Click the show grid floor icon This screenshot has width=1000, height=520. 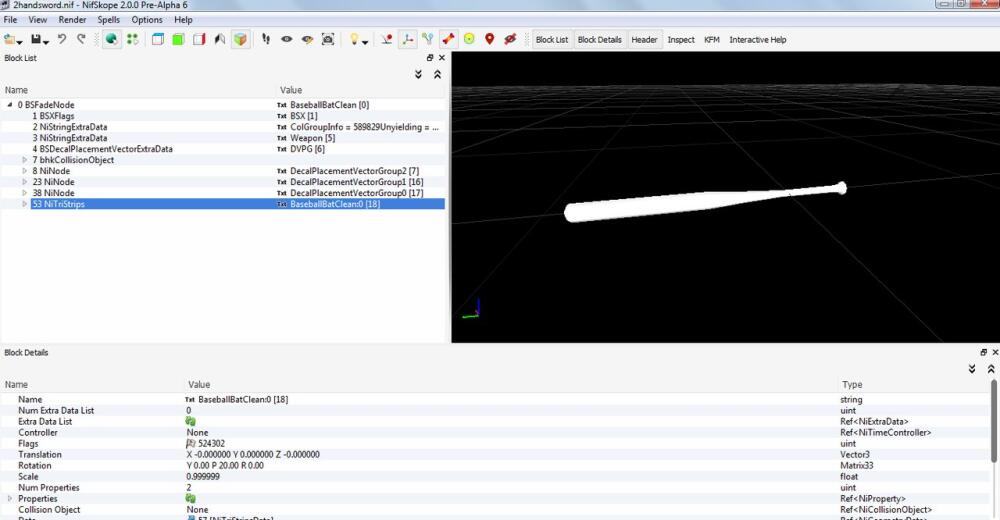386,40
